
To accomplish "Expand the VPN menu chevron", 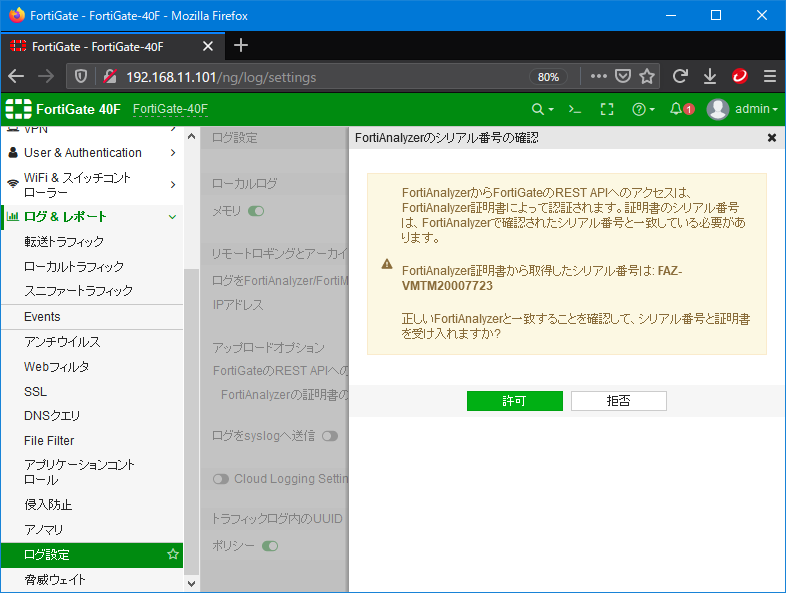I will (173, 129).
